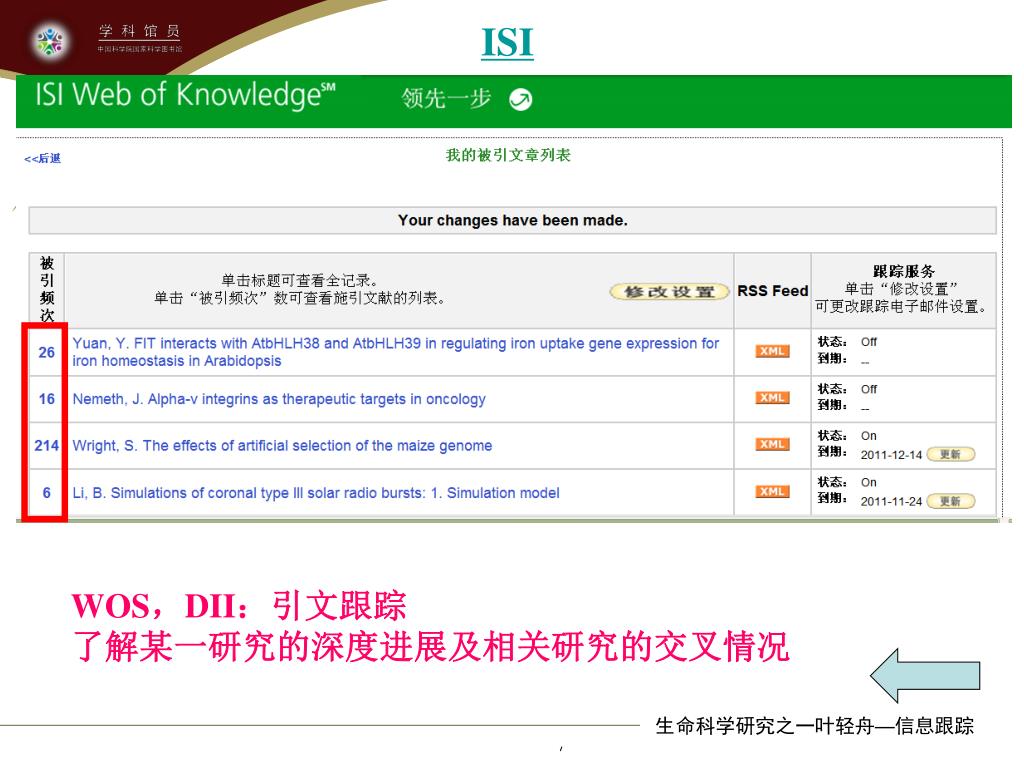Click the large back arrow icon

tap(925, 676)
